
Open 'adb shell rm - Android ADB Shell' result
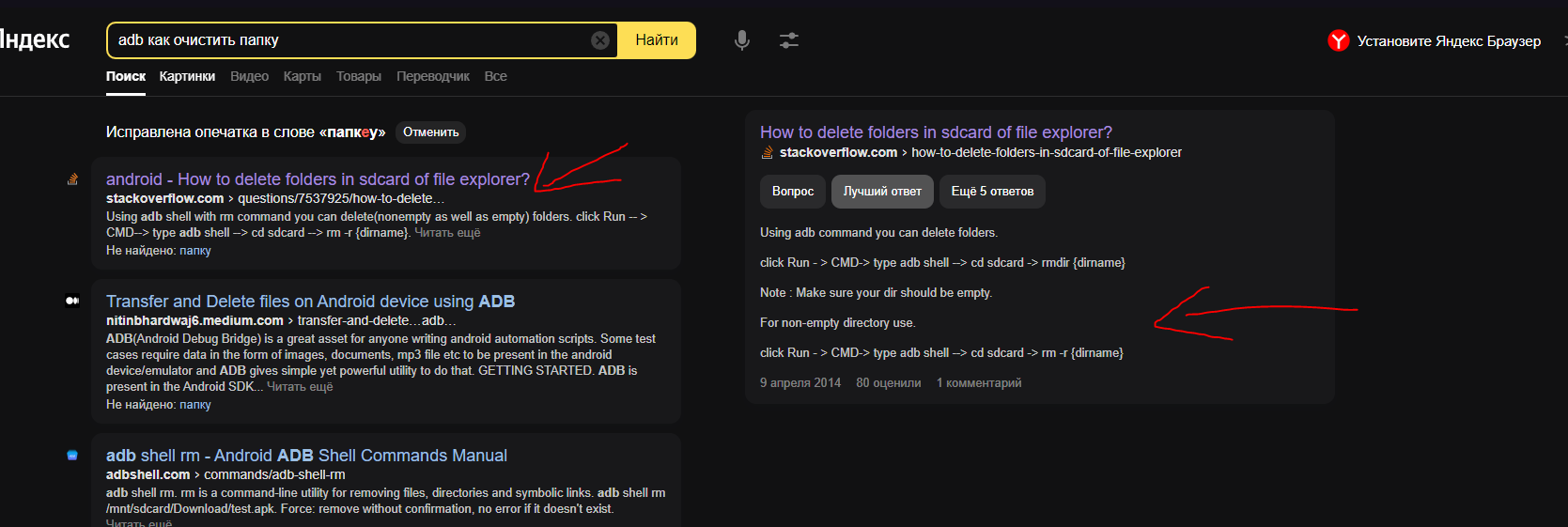pyautogui.click(x=306, y=456)
